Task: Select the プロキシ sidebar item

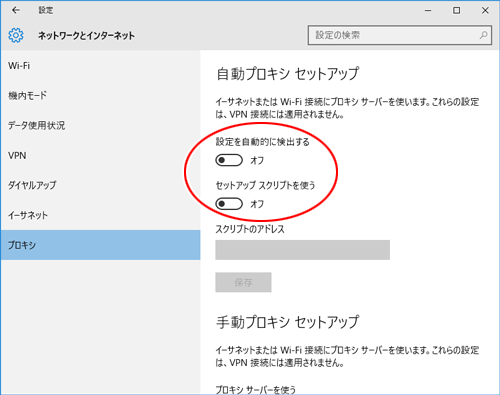Action: [100, 245]
